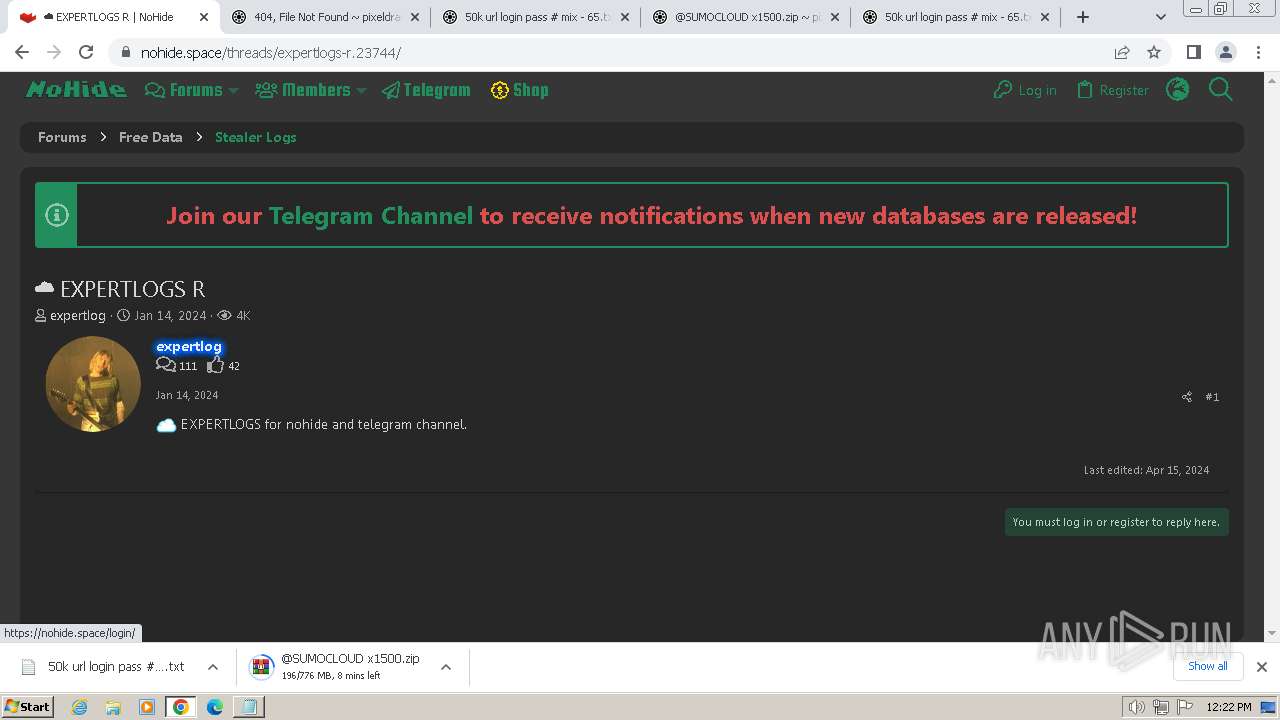Click the volume speaker tray icon

click(1136, 707)
